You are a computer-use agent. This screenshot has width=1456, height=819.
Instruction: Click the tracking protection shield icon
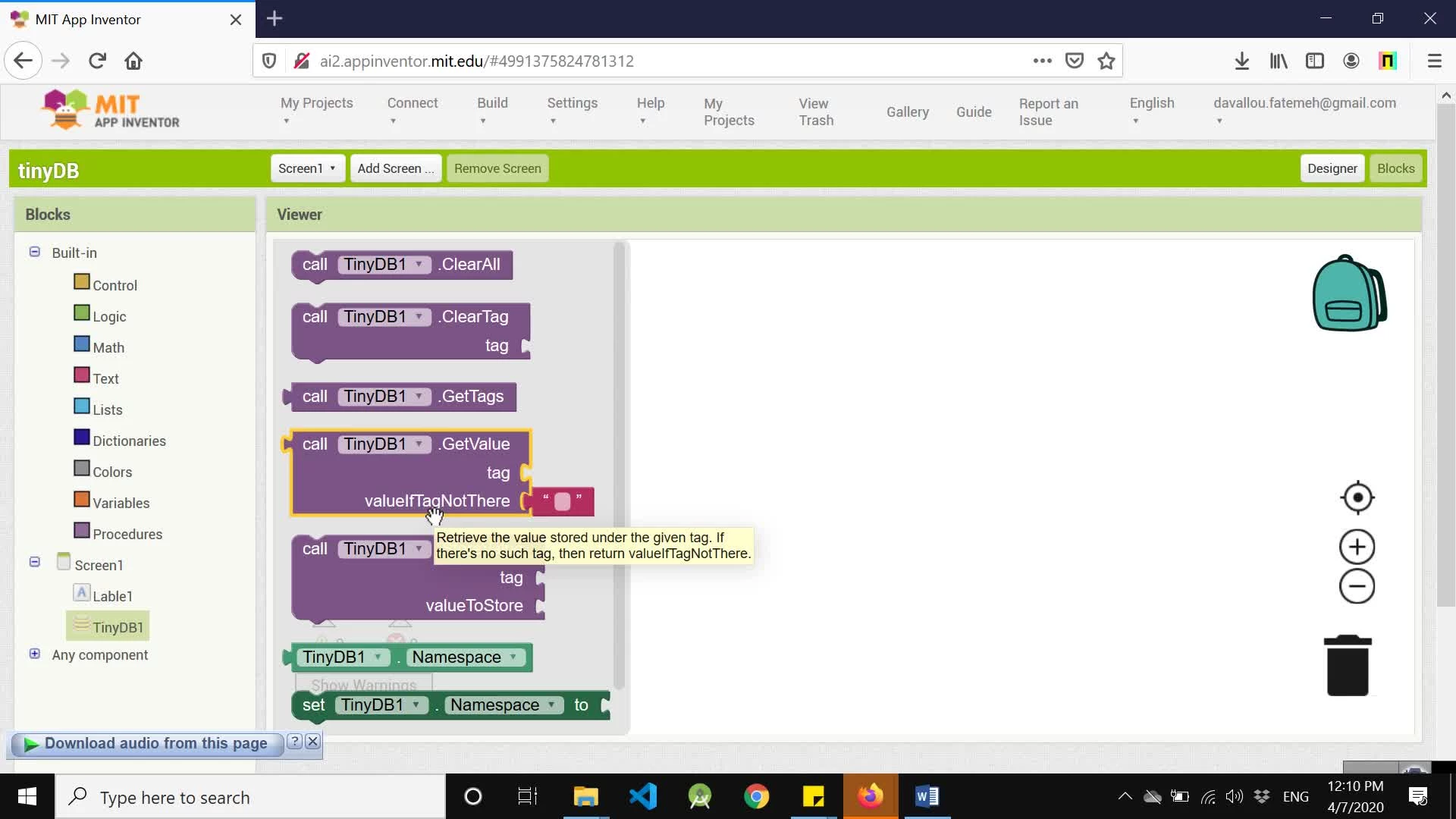269,61
